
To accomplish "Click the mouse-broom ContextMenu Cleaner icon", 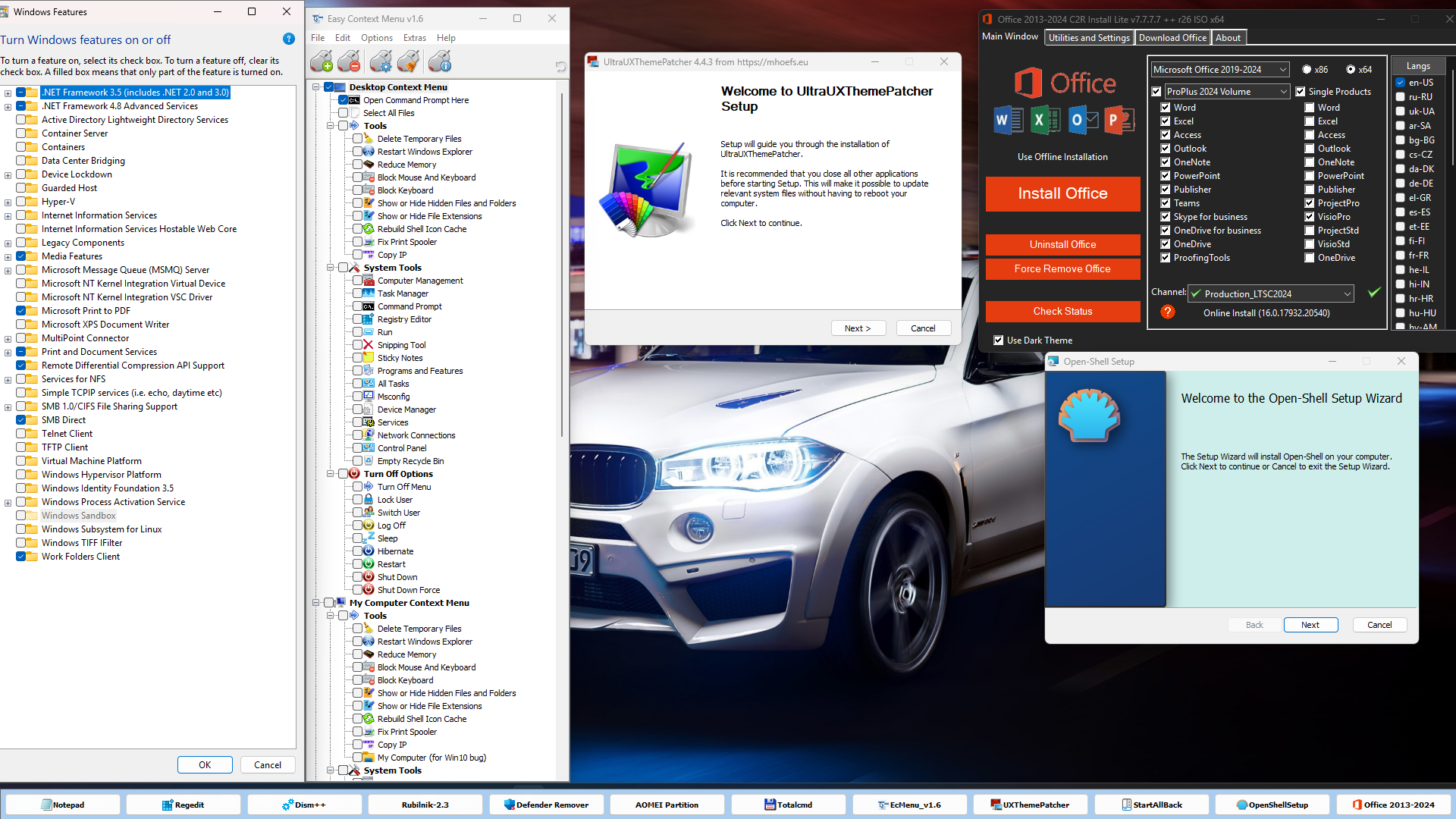I will pyautogui.click(x=409, y=61).
